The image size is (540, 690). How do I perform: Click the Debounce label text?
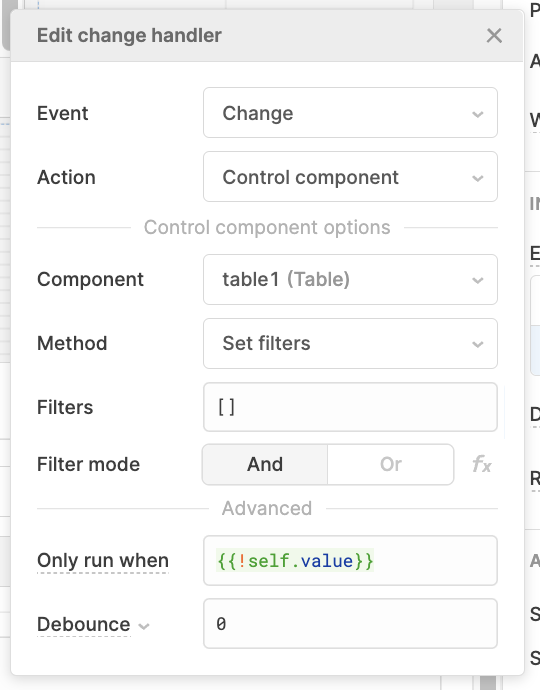(84, 624)
